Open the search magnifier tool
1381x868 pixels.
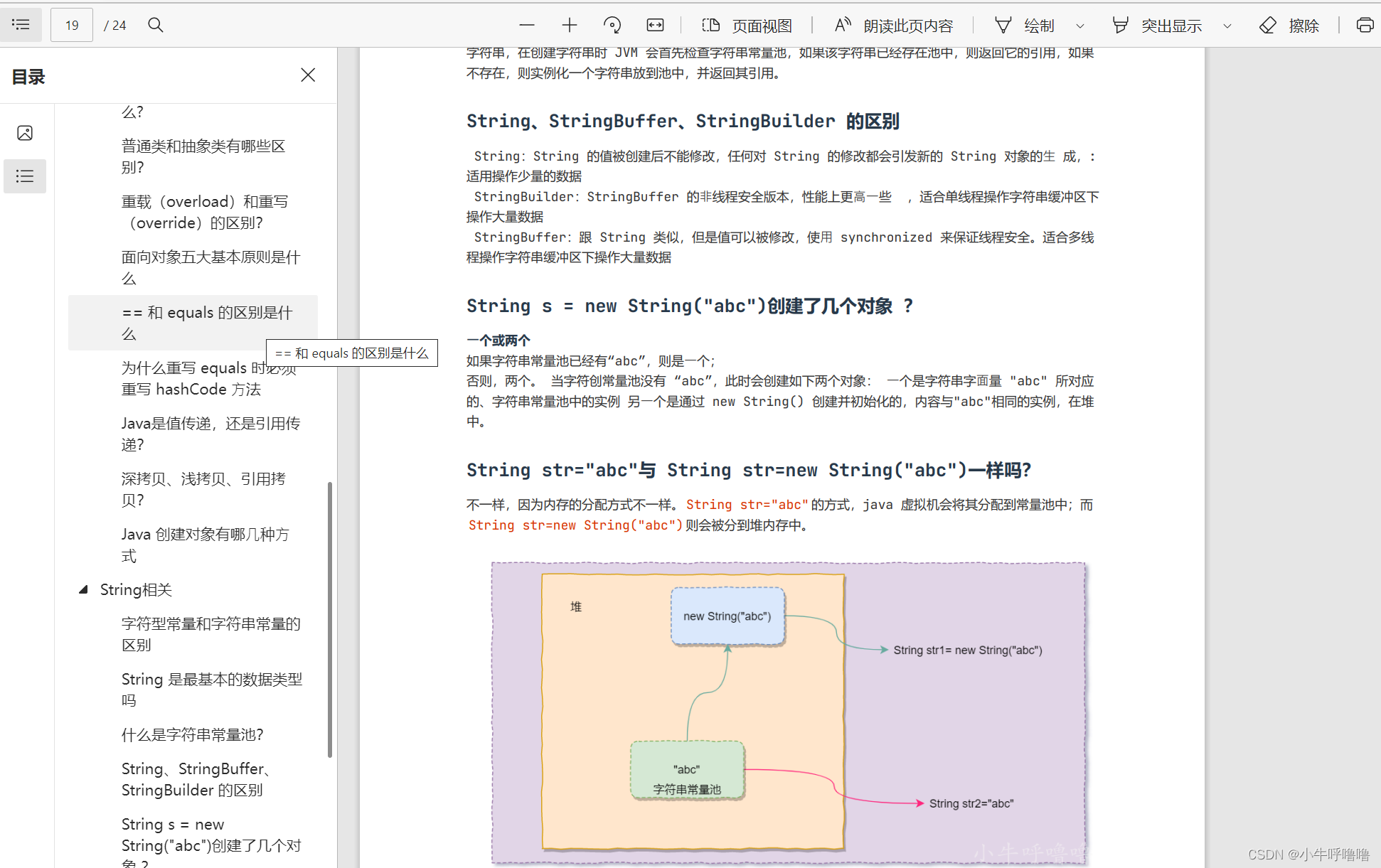(x=156, y=26)
